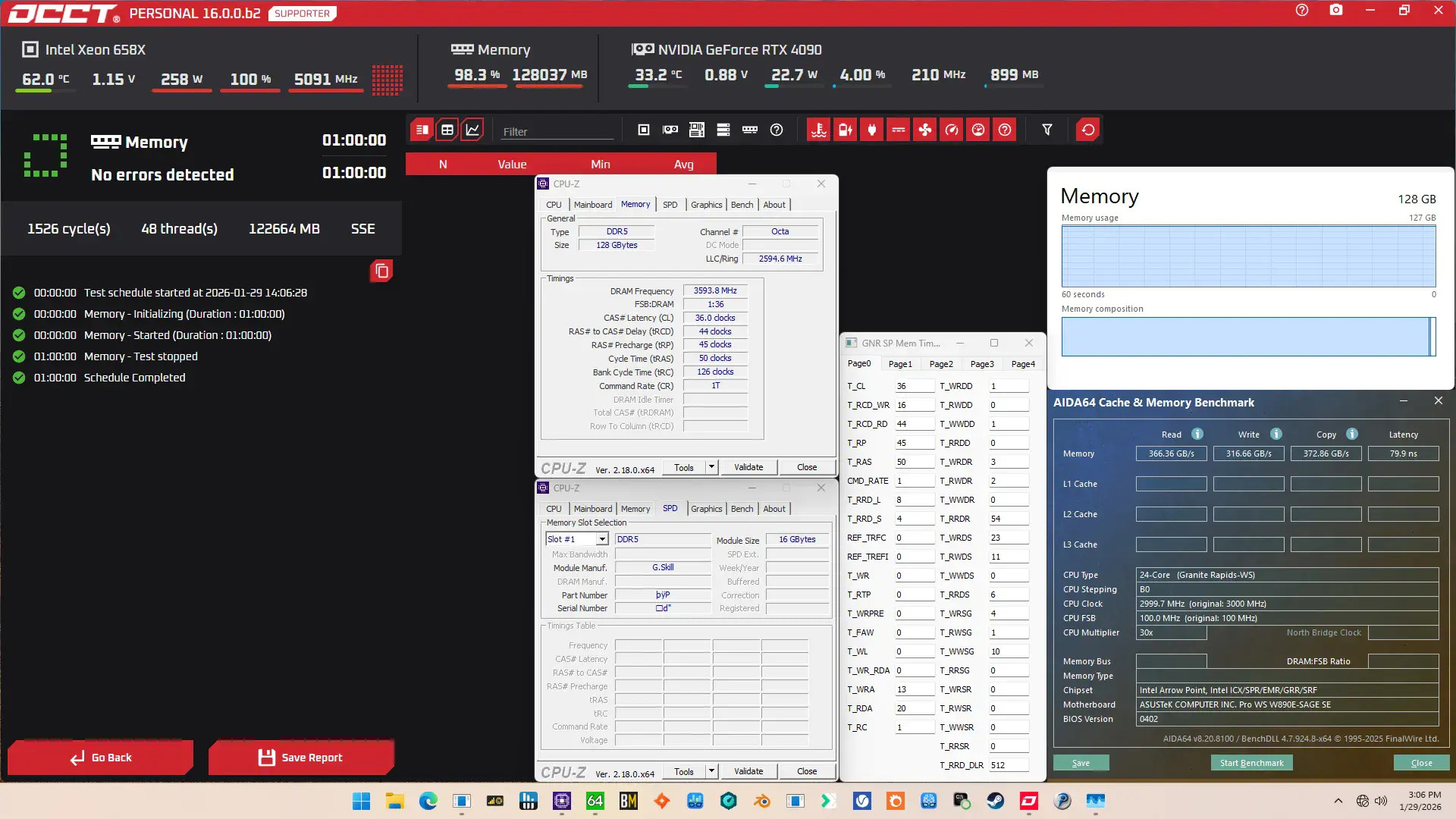Image resolution: width=1456 pixels, height=819 pixels.
Task: Toggle the power plug sensor filter
Action: click(x=872, y=130)
